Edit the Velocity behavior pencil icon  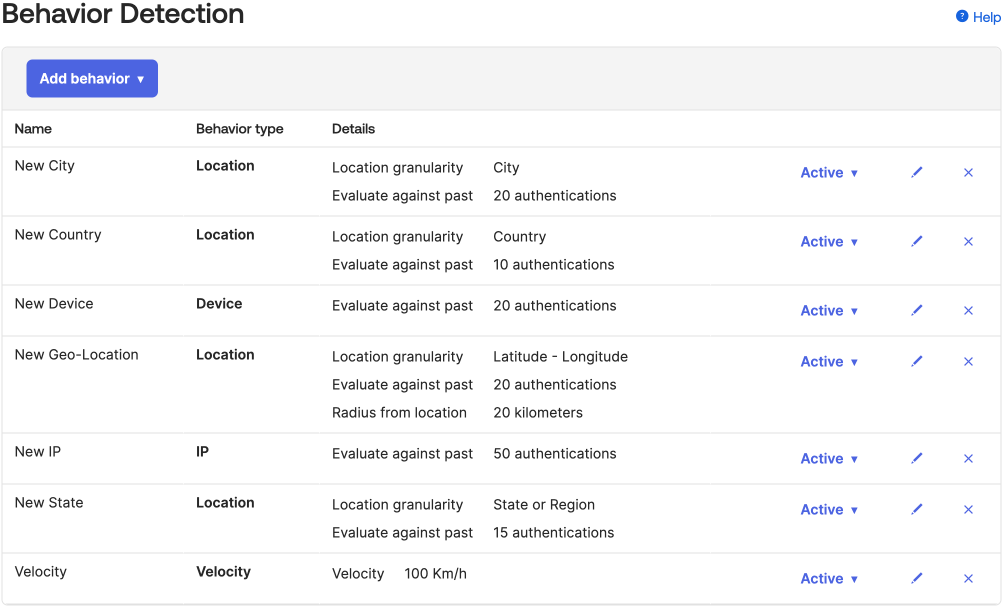pyautogui.click(x=917, y=579)
